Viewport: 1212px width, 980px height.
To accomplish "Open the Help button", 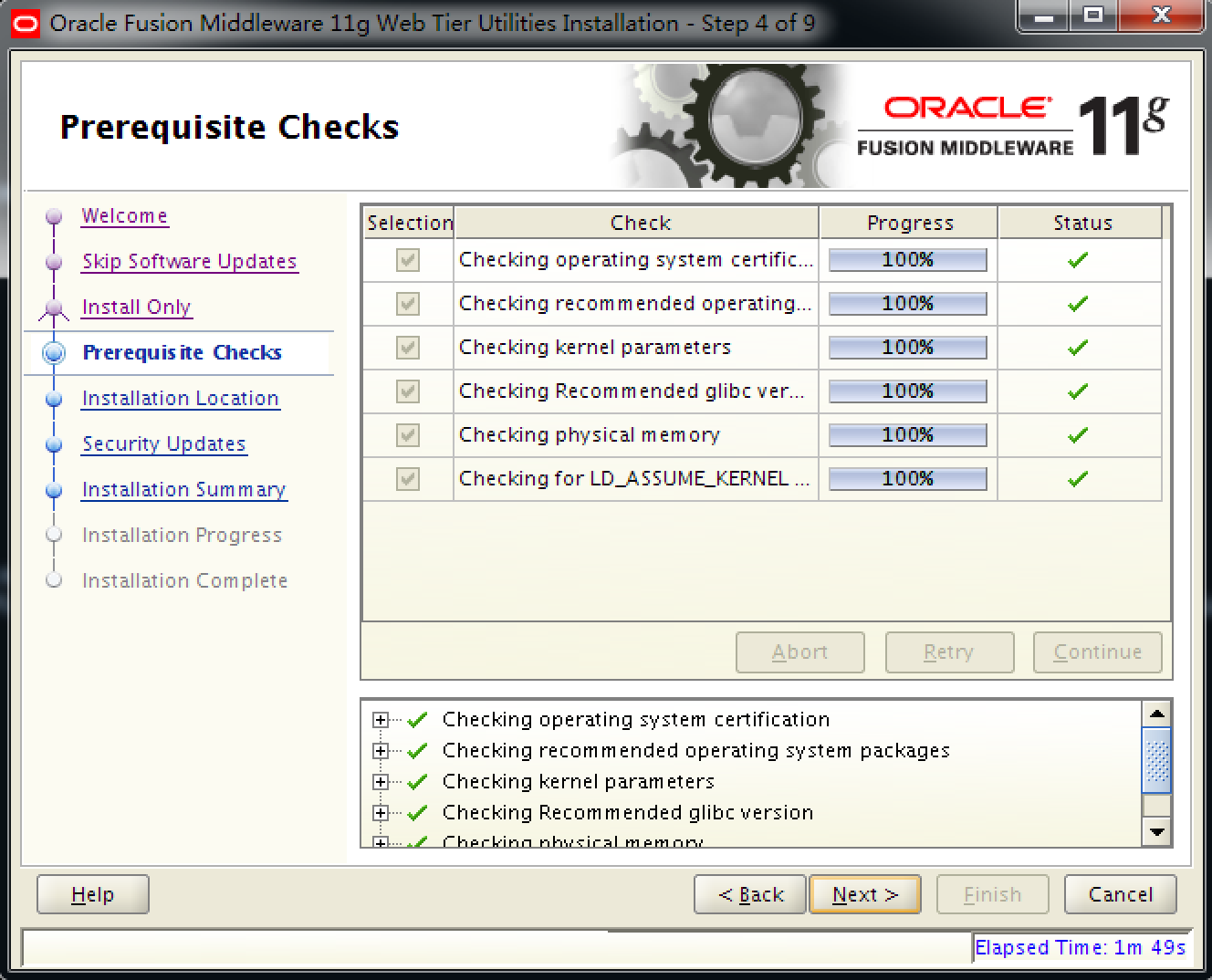I will click(93, 895).
